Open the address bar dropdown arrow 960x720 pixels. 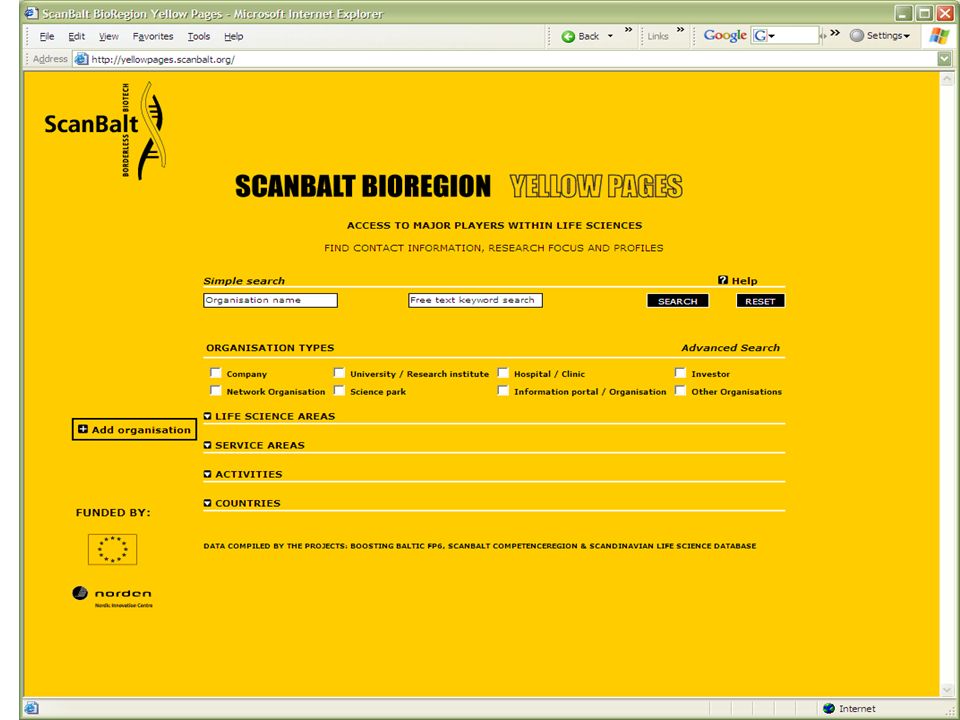tap(945, 59)
